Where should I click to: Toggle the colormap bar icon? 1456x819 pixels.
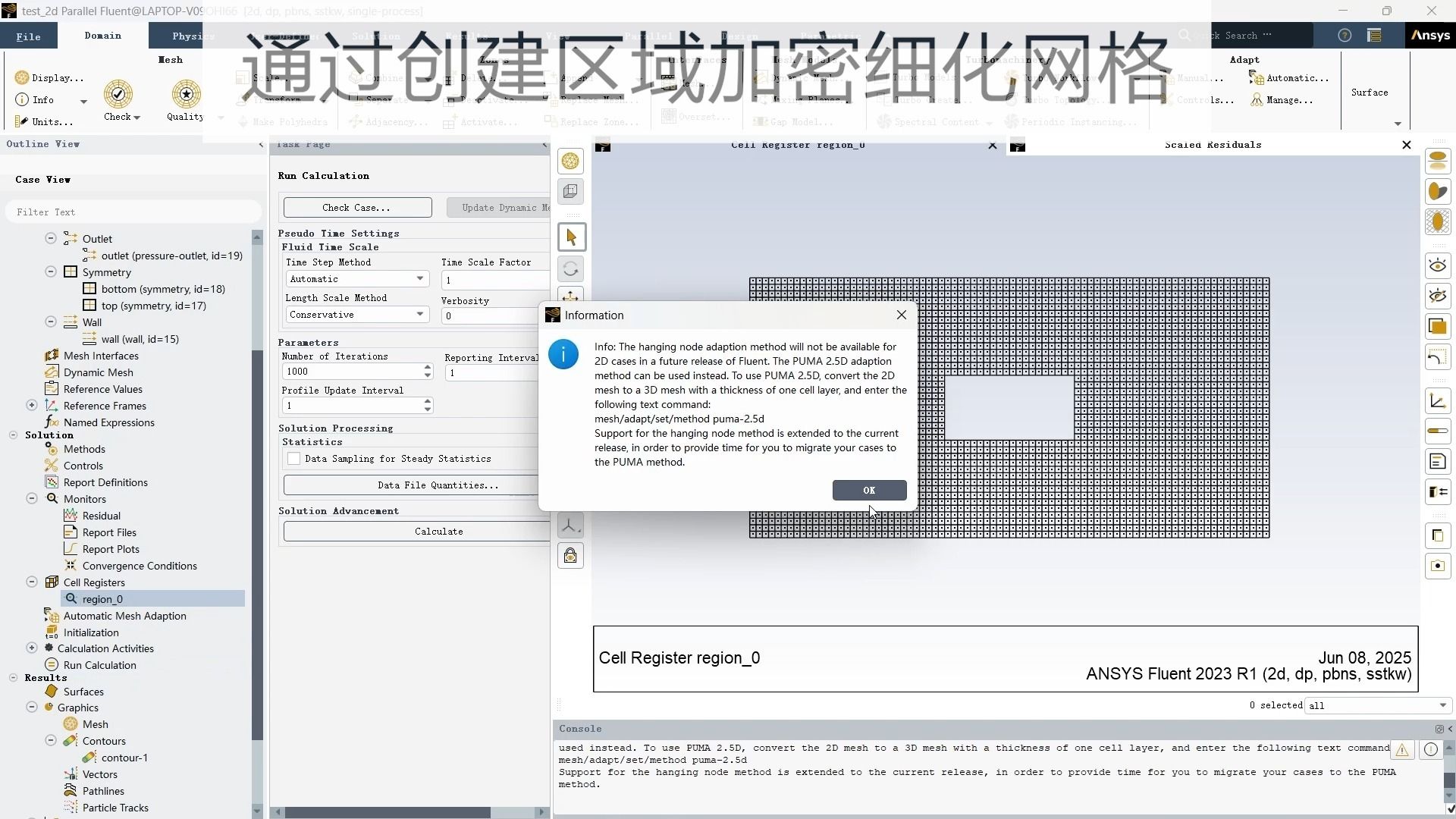click(x=1438, y=431)
